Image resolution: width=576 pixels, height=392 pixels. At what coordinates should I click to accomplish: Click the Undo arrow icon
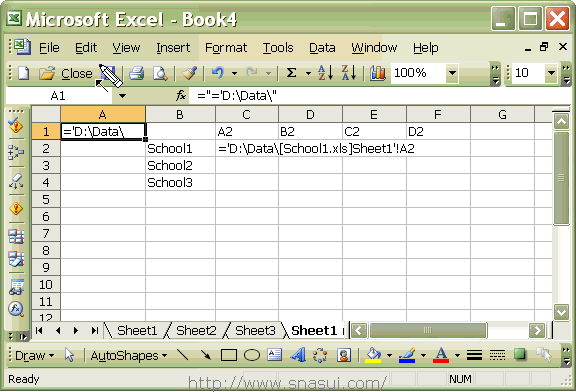point(218,73)
